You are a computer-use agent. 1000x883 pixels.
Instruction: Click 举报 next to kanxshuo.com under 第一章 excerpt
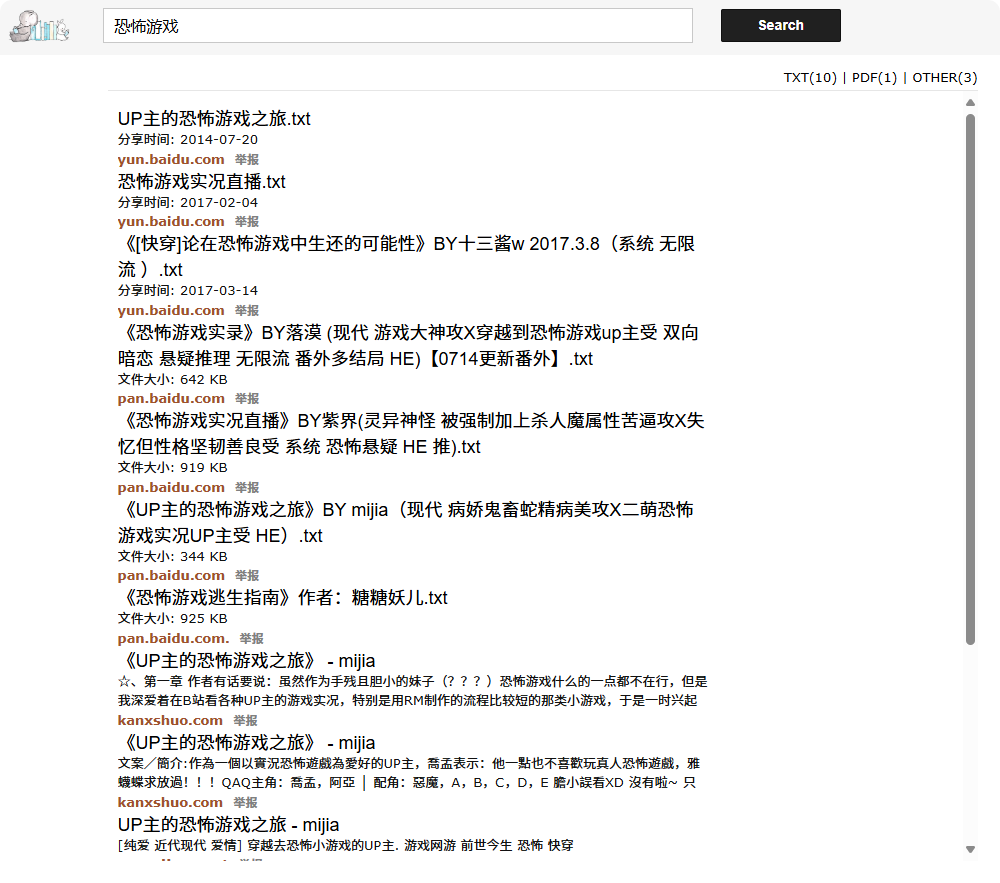coord(245,720)
